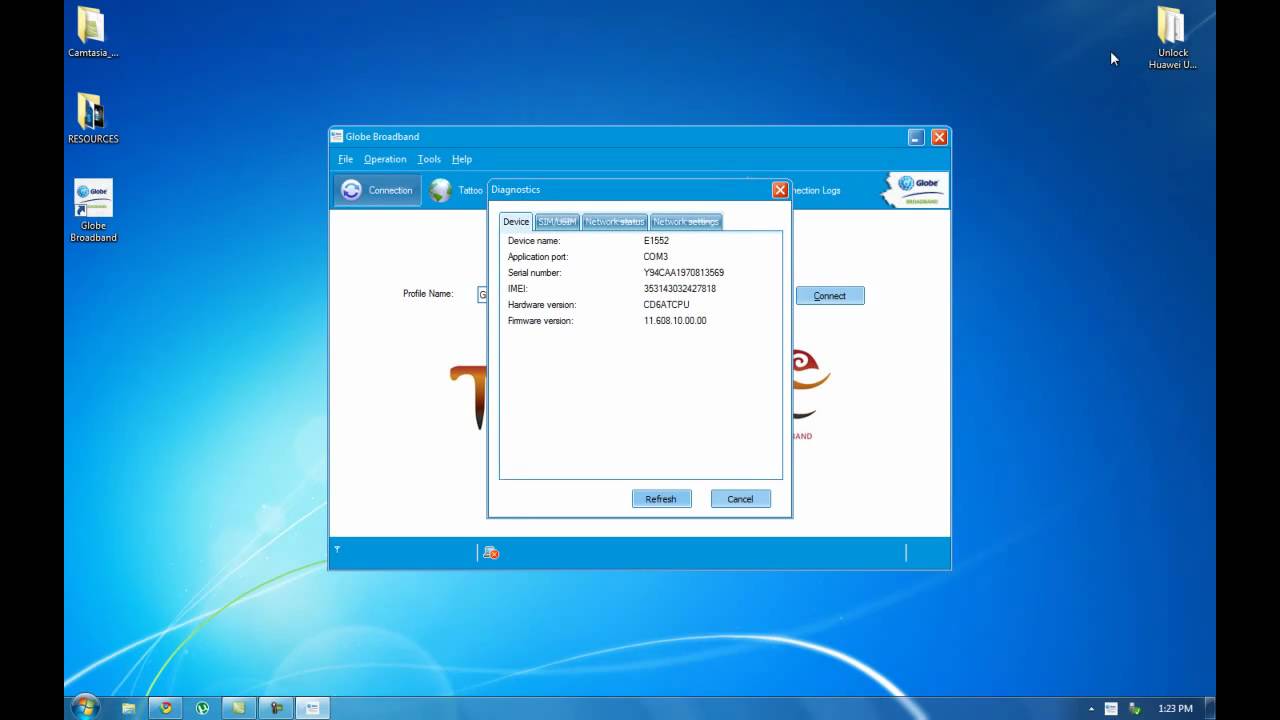This screenshot has width=1280, height=720.
Task: Switch to Globe Broadband taskbar button
Action: 312,708
